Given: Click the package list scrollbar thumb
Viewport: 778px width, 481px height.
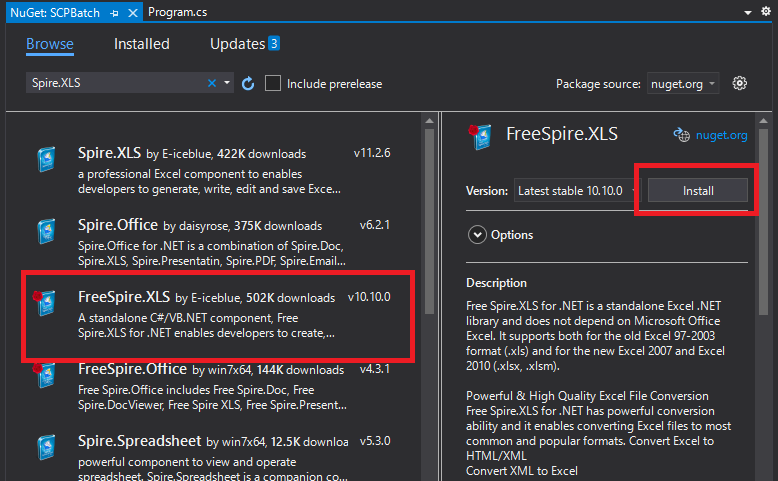Looking at the screenshot, I should pyautogui.click(x=430, y=221).
